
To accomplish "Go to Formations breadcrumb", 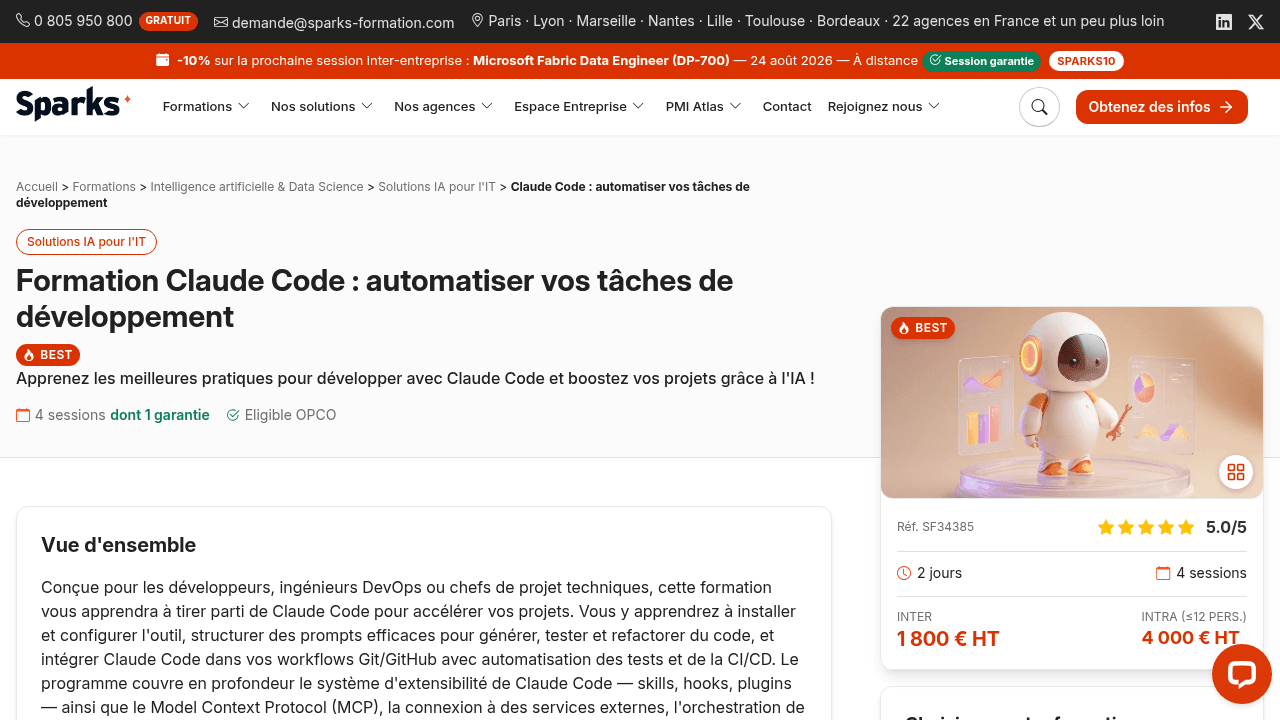I will [104, 187].
